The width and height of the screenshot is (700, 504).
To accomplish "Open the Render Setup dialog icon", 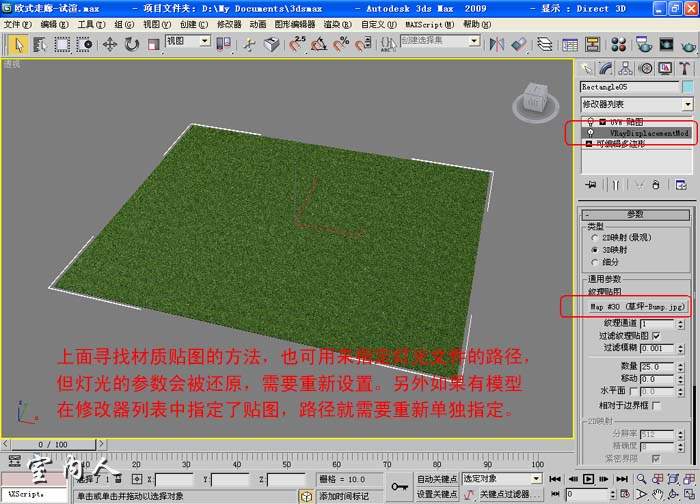I will (643, 44).
